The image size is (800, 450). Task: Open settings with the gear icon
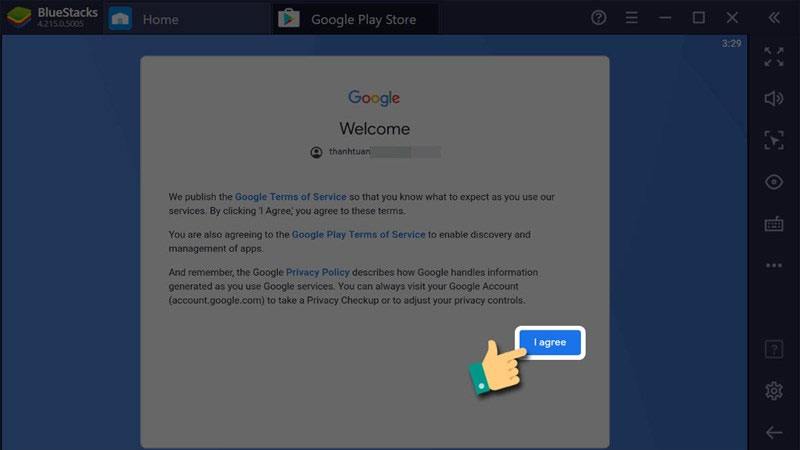tap(774, 391)
